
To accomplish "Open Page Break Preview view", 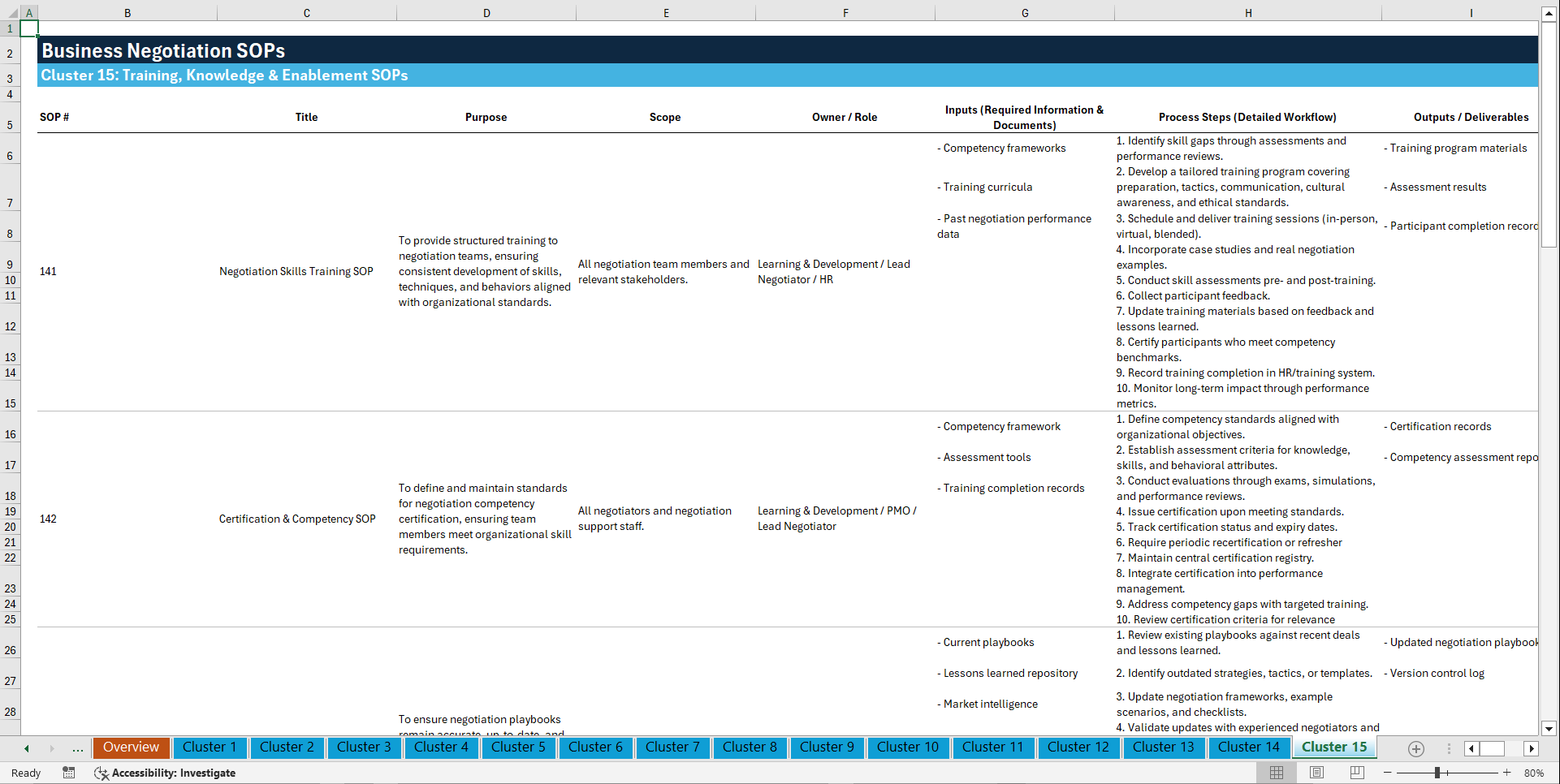I will coord(1356,773).
